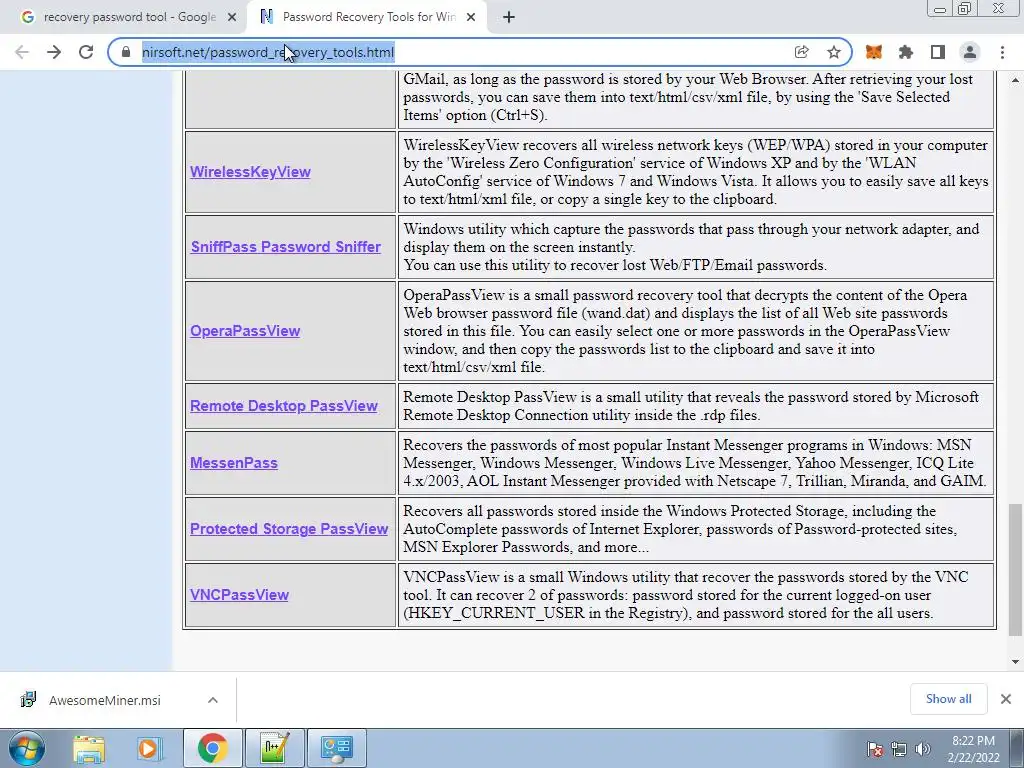Share this page via share icon

pos(801,52)
